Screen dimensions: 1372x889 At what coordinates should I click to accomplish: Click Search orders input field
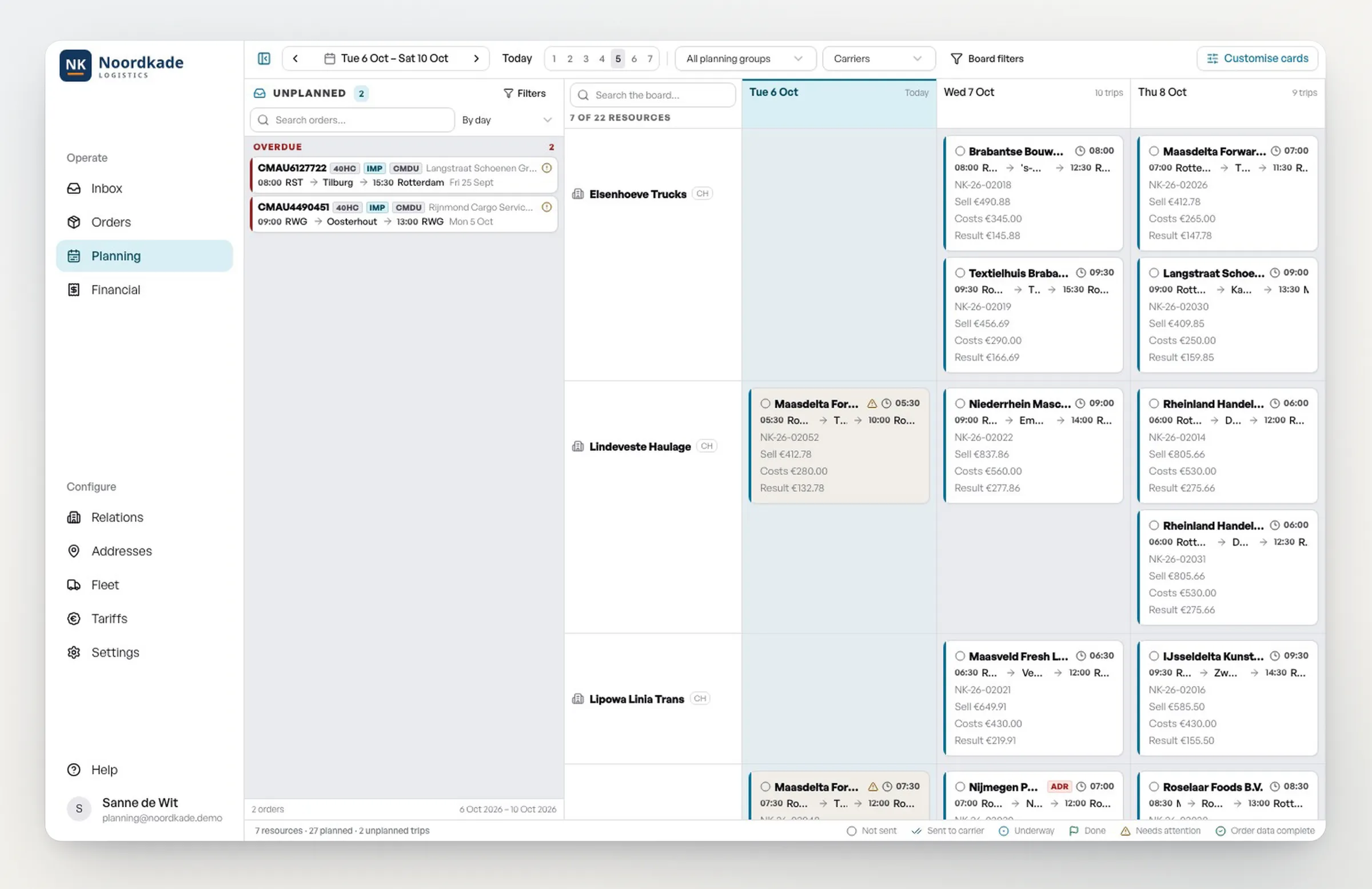352,120
